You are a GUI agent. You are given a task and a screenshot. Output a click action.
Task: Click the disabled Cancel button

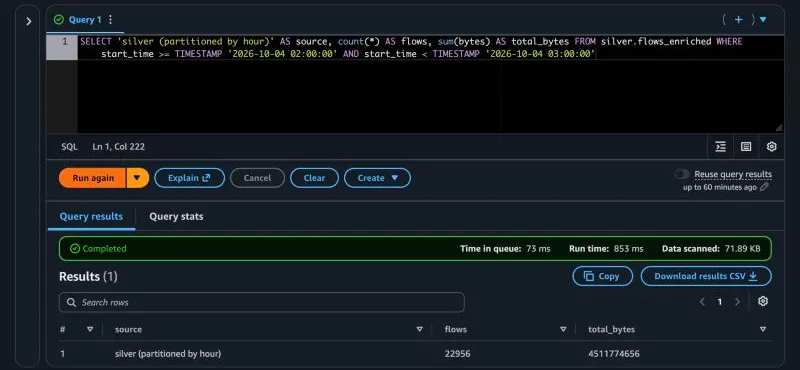[x=257, y=178]
